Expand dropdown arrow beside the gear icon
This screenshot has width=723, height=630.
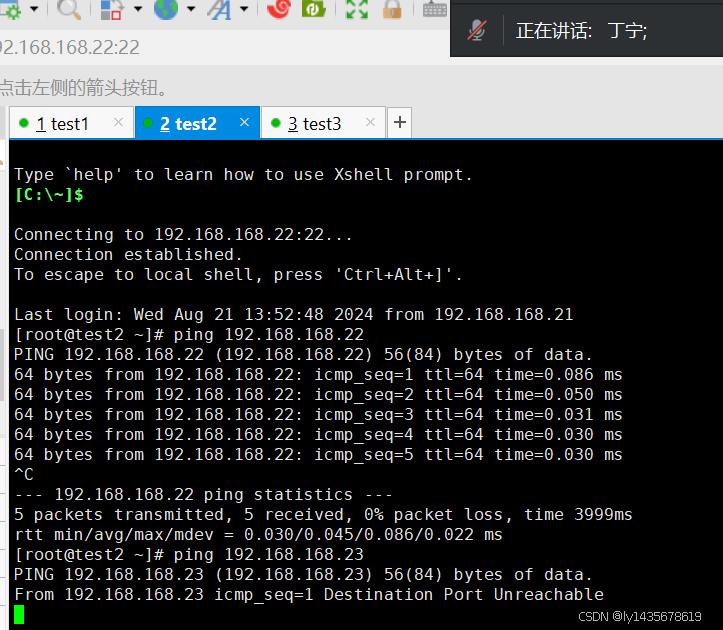[x=33, y=10]
